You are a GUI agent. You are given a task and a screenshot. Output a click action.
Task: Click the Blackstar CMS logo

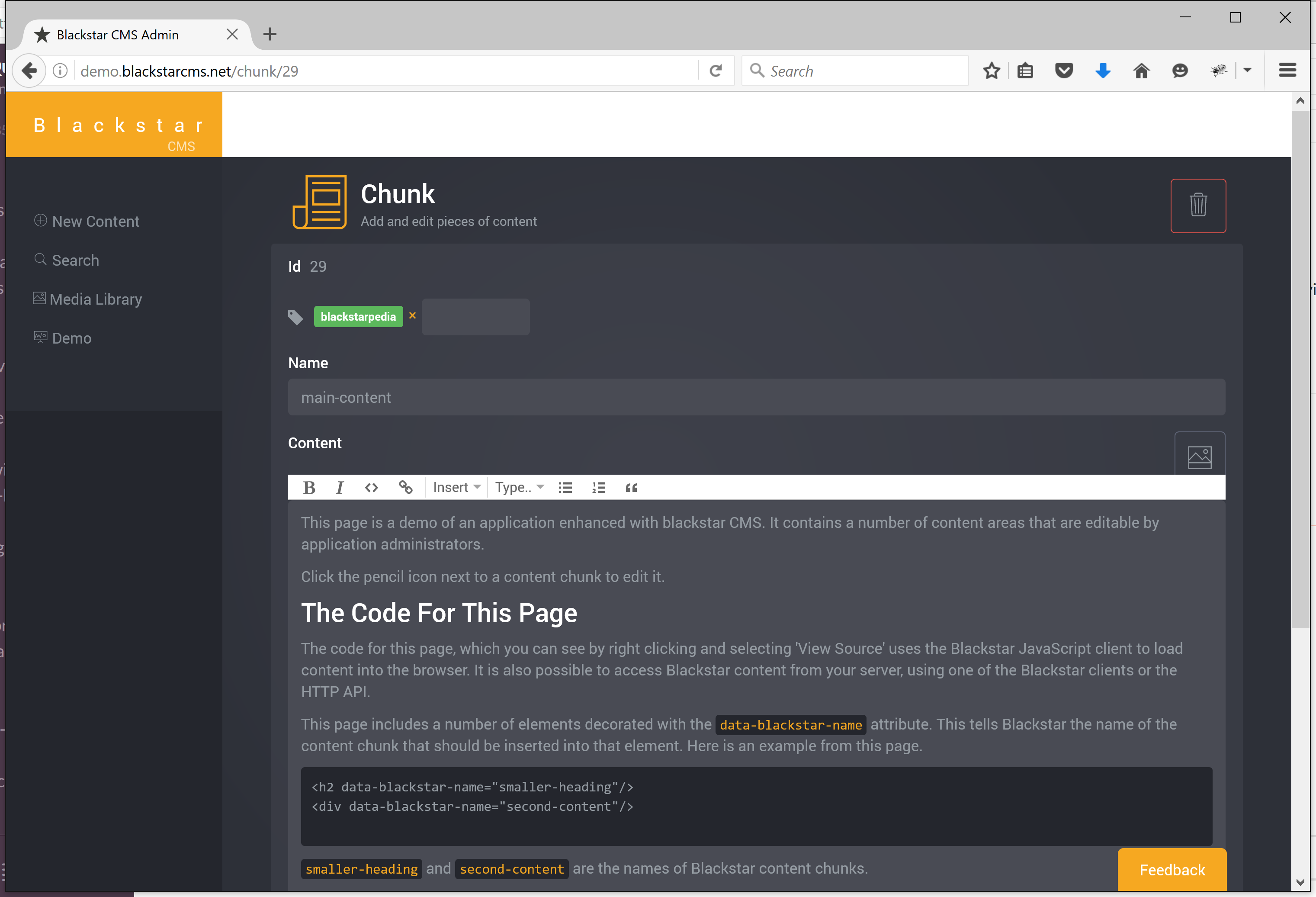click(x=114, y=125)
